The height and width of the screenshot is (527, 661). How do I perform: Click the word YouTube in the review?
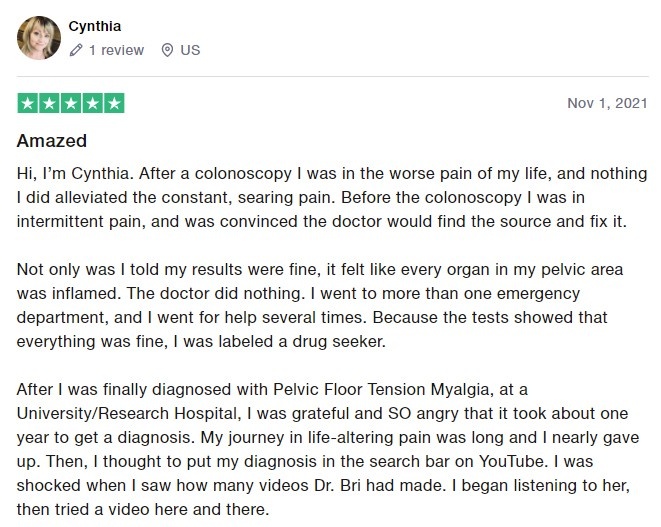pyautogui.click(x=511, y=461)
